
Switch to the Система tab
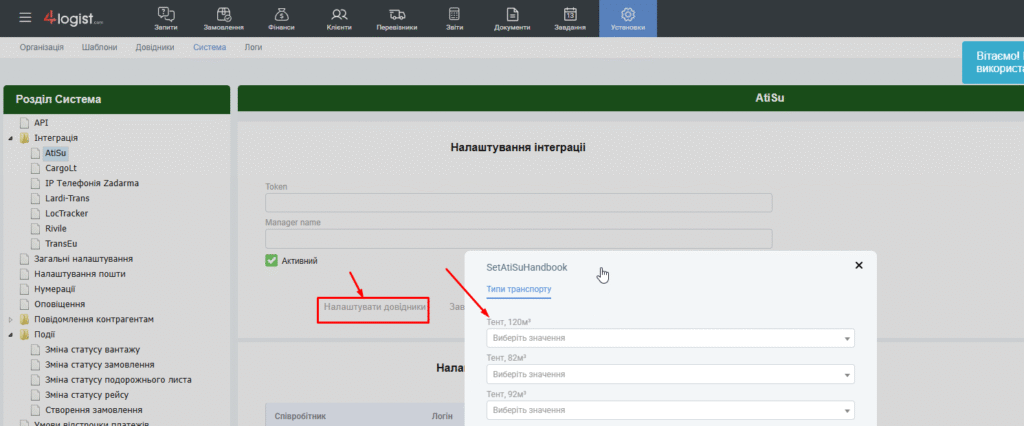pos(210,48)
